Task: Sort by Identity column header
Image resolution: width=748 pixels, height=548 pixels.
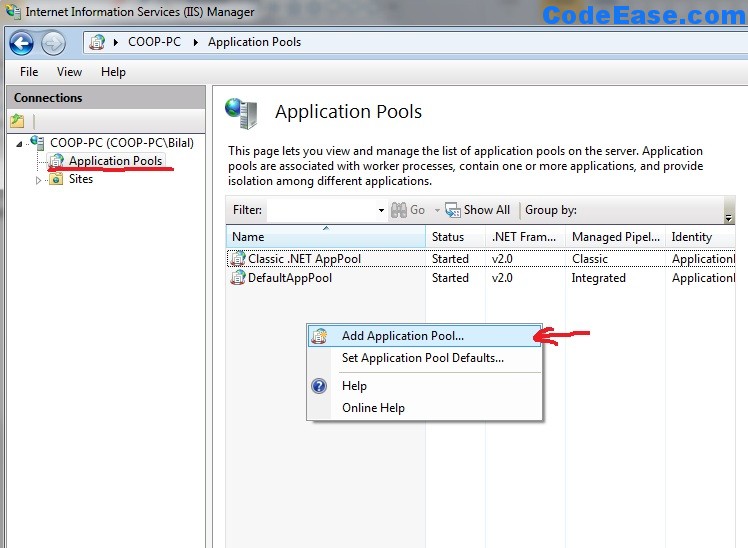Action: pos(700,237)
